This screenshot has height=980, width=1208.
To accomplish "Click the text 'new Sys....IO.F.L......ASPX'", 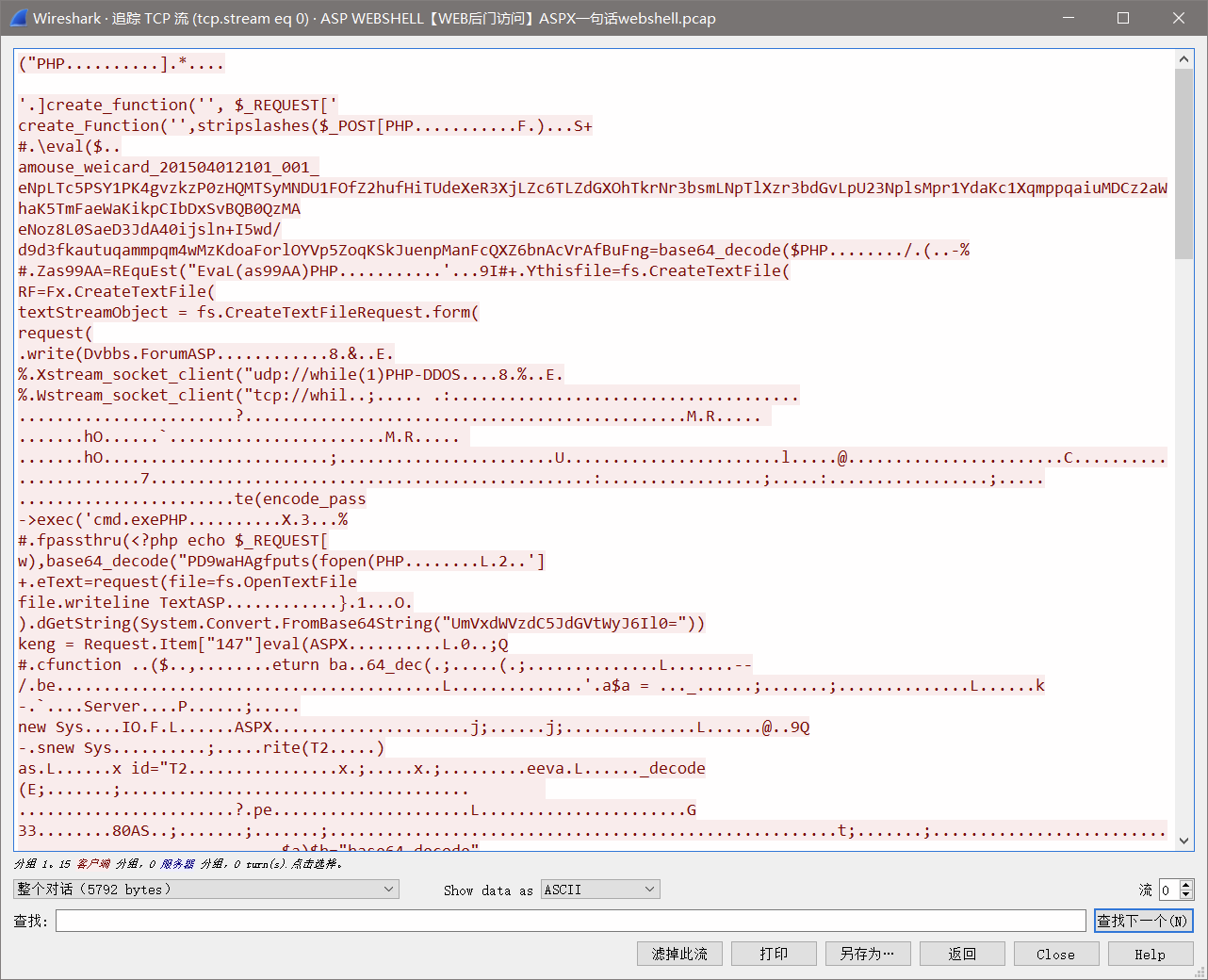I will (145, 727).
